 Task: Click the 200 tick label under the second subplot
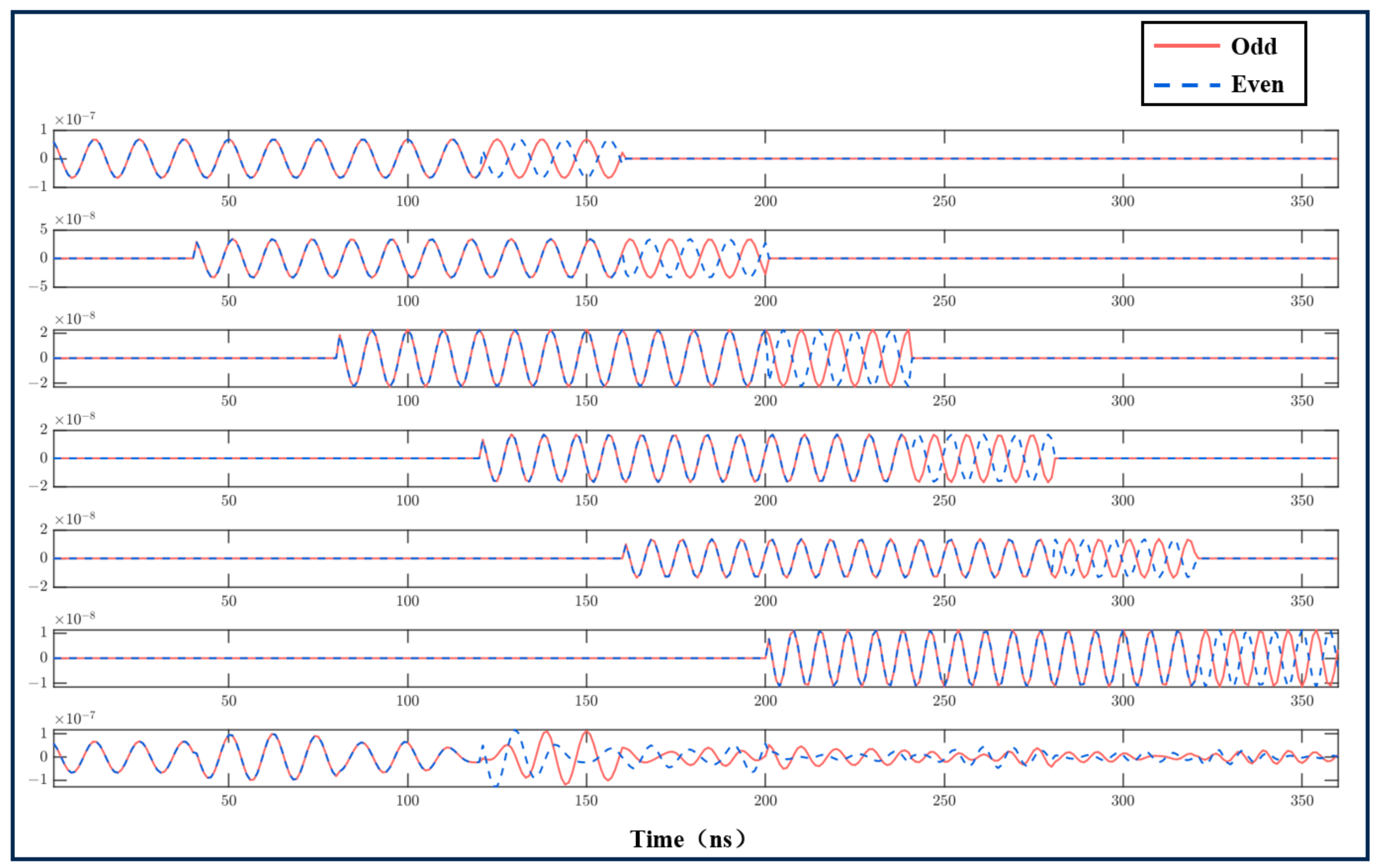[765, 301]
